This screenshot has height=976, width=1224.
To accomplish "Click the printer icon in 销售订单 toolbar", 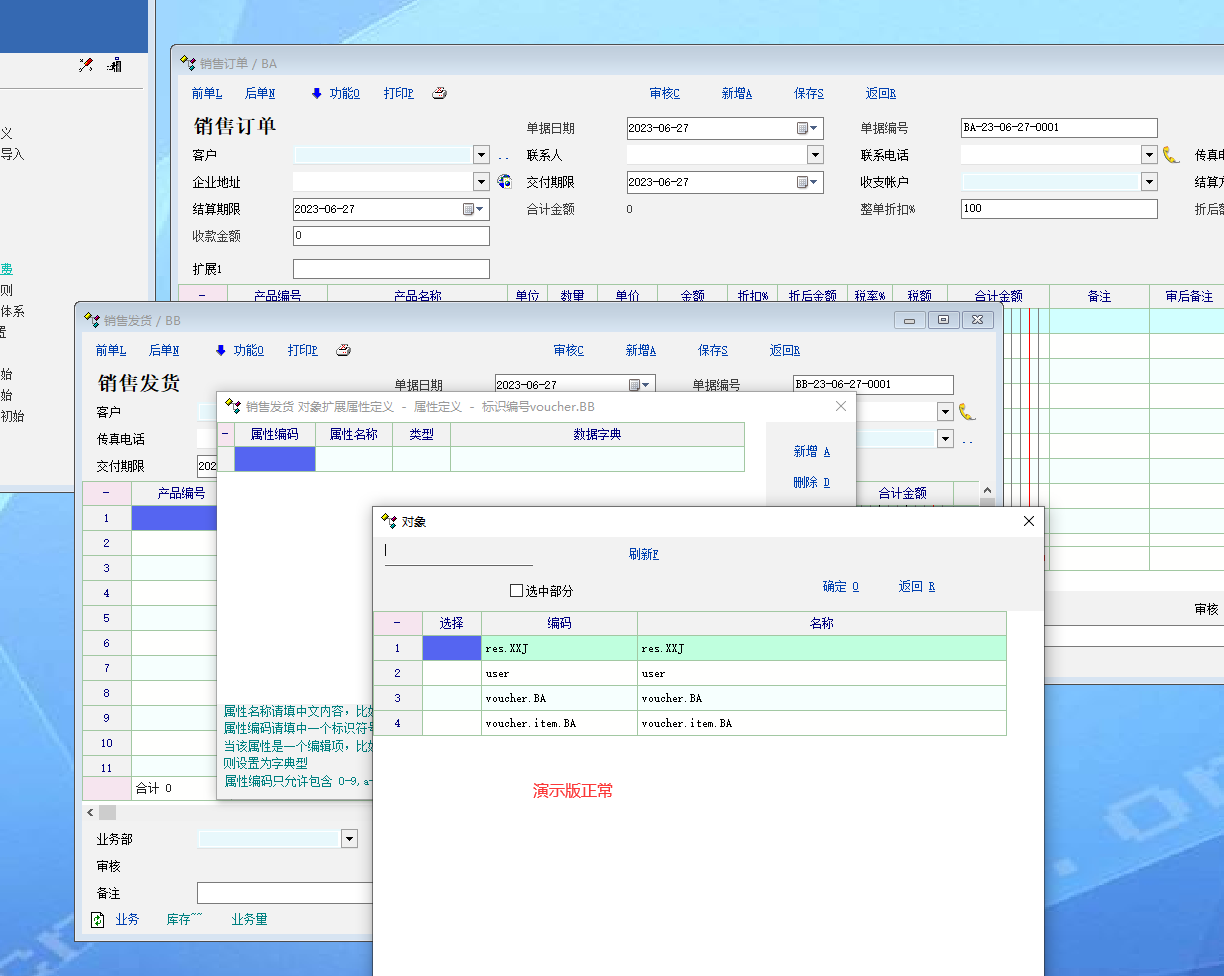I will [439, 93].
